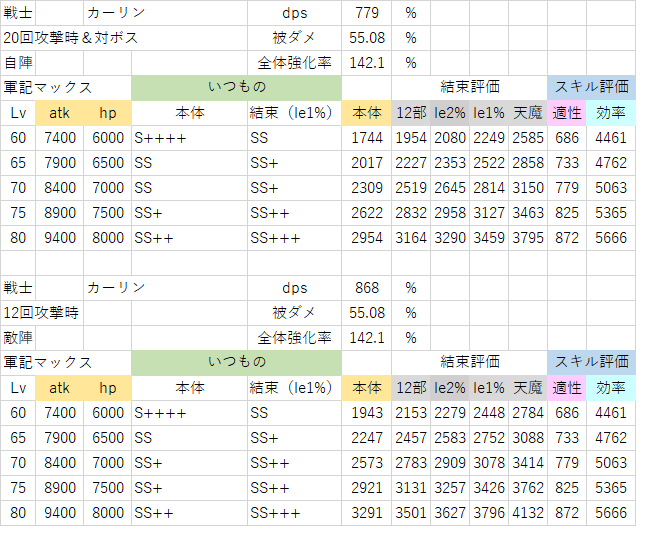Screen dimensions: 652x544
Task: Click the cell showing 3501
Action: (x=411, y=513)
